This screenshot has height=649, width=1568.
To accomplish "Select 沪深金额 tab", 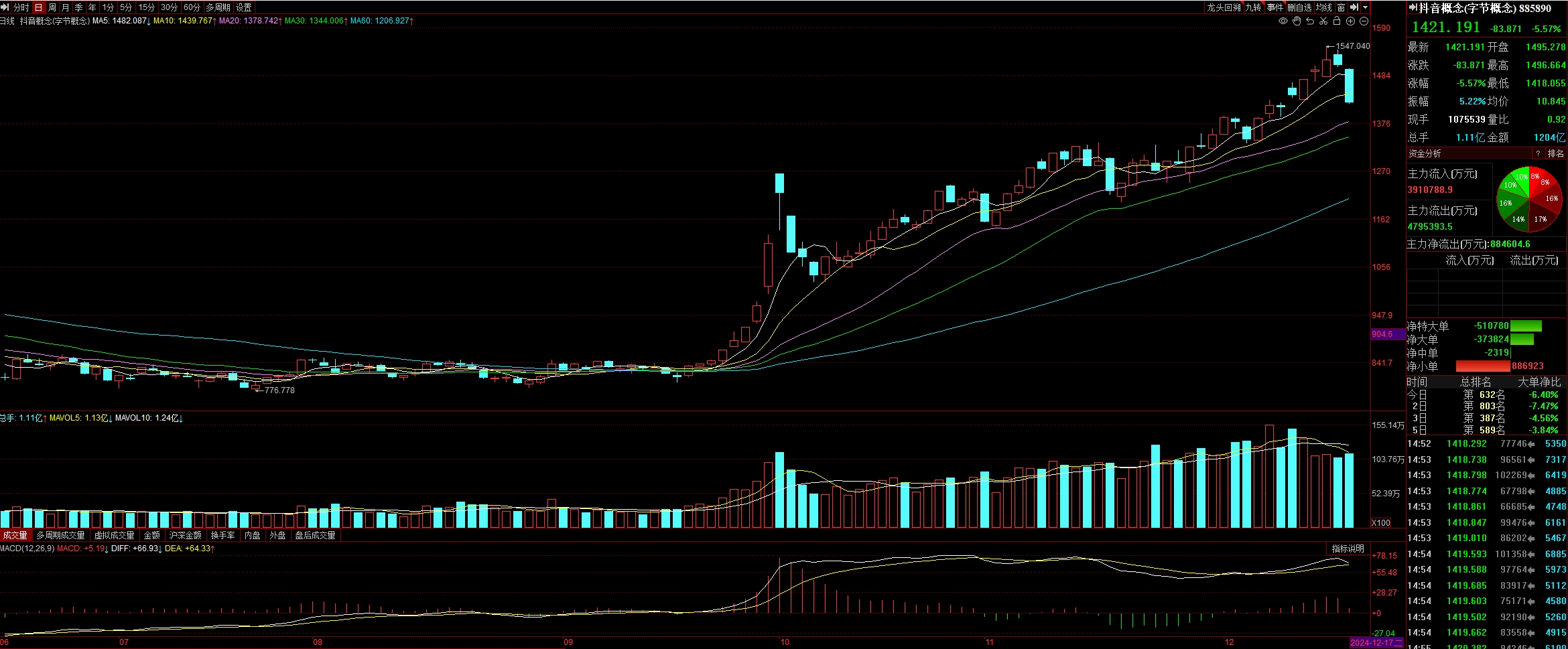I will 186,535.
